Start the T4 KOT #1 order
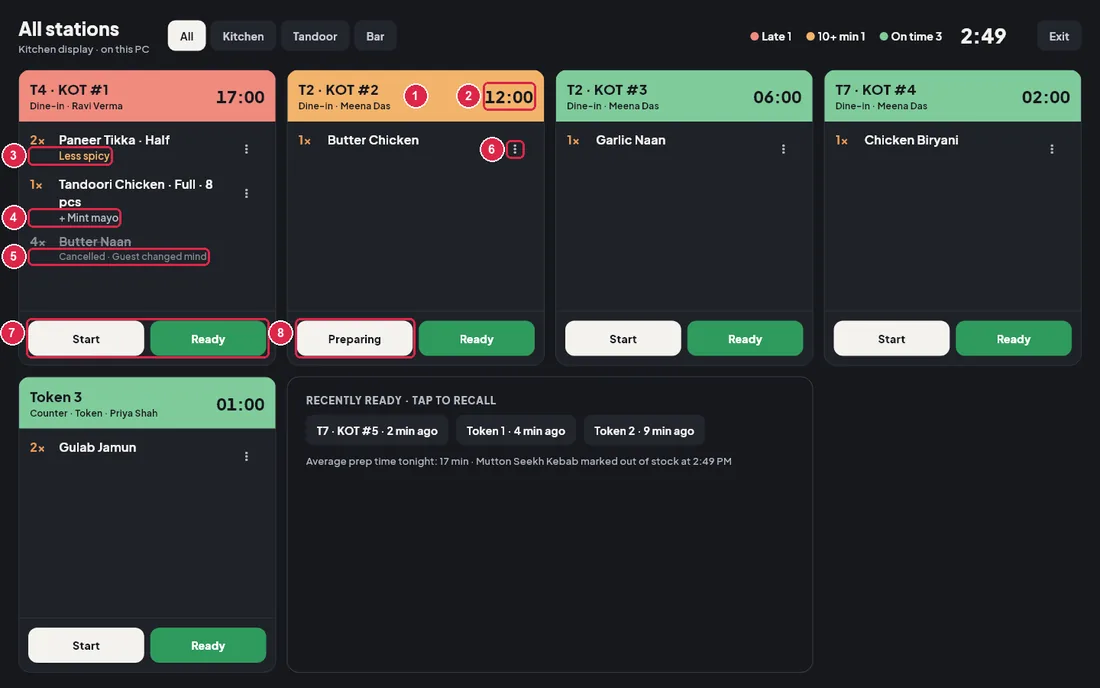The image size is (1100, 688). pyautogui.click(x=86, y=339)
